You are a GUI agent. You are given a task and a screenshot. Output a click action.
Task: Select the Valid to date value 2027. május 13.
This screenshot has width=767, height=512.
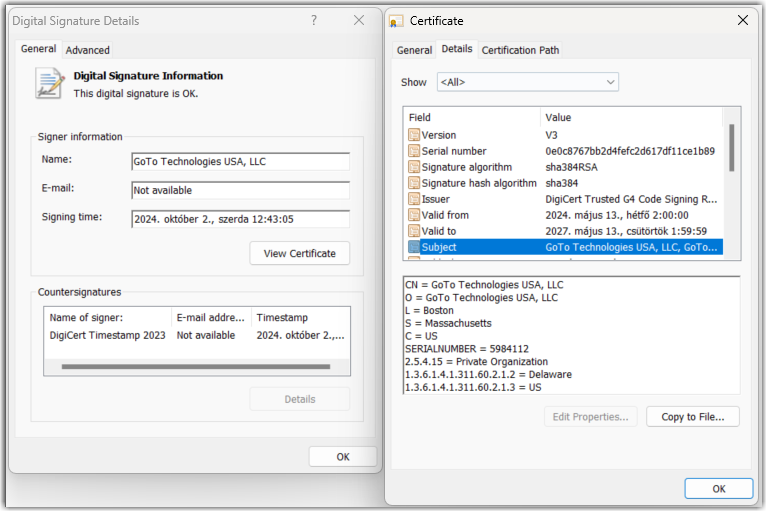[x=626, y=231]
